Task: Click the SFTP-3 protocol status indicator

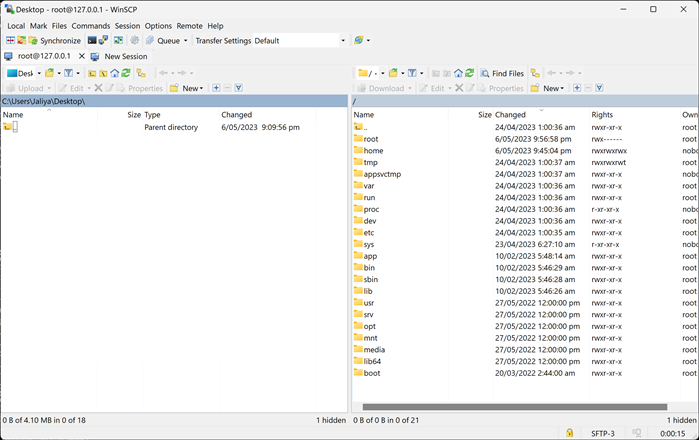Action: point(603,433)
